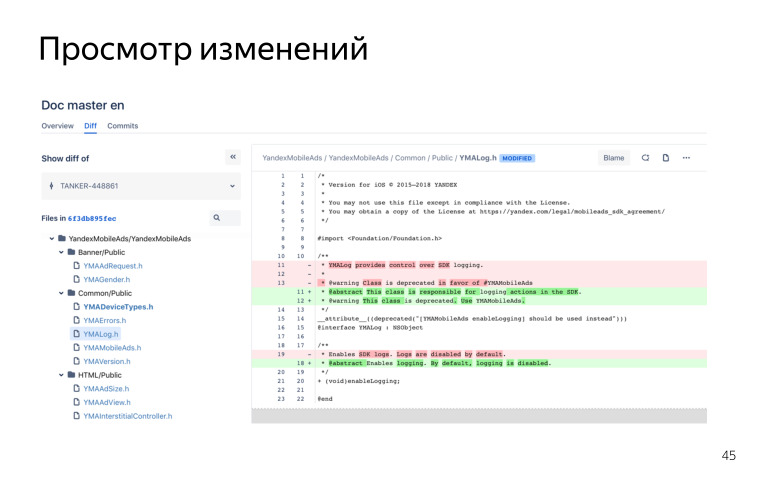The image size is (774, 484).
Task: Click the file icon next to YMAVersion.h
Action: click(x=77, y=361)
